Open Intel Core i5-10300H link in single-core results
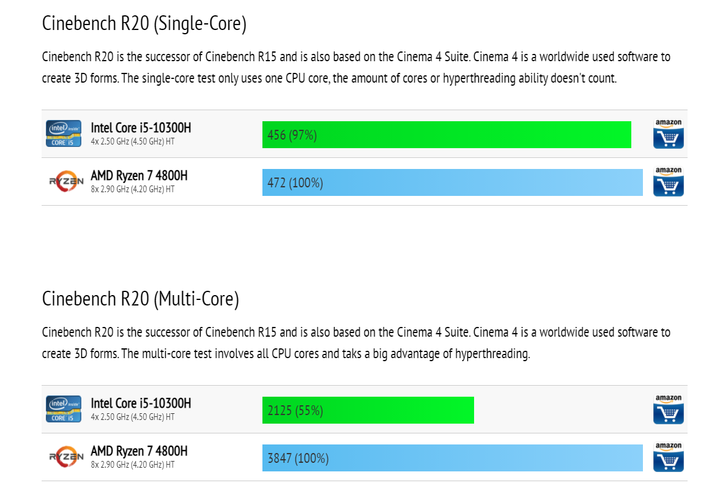Image resolution: width=720 pixels, height=502 pixels. (x=141, y=128)
